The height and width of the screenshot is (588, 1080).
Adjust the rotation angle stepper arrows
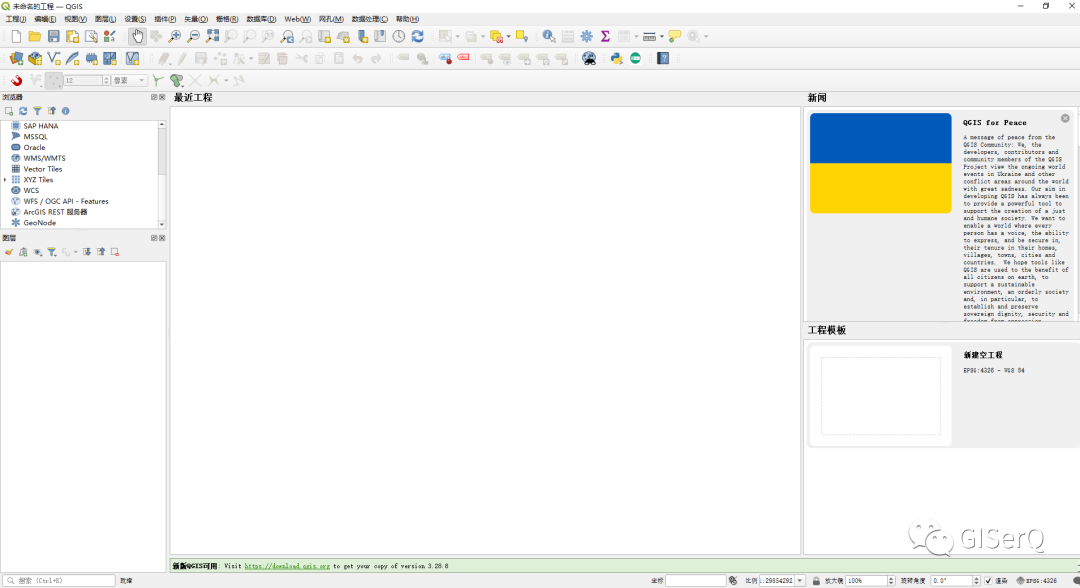976,580
